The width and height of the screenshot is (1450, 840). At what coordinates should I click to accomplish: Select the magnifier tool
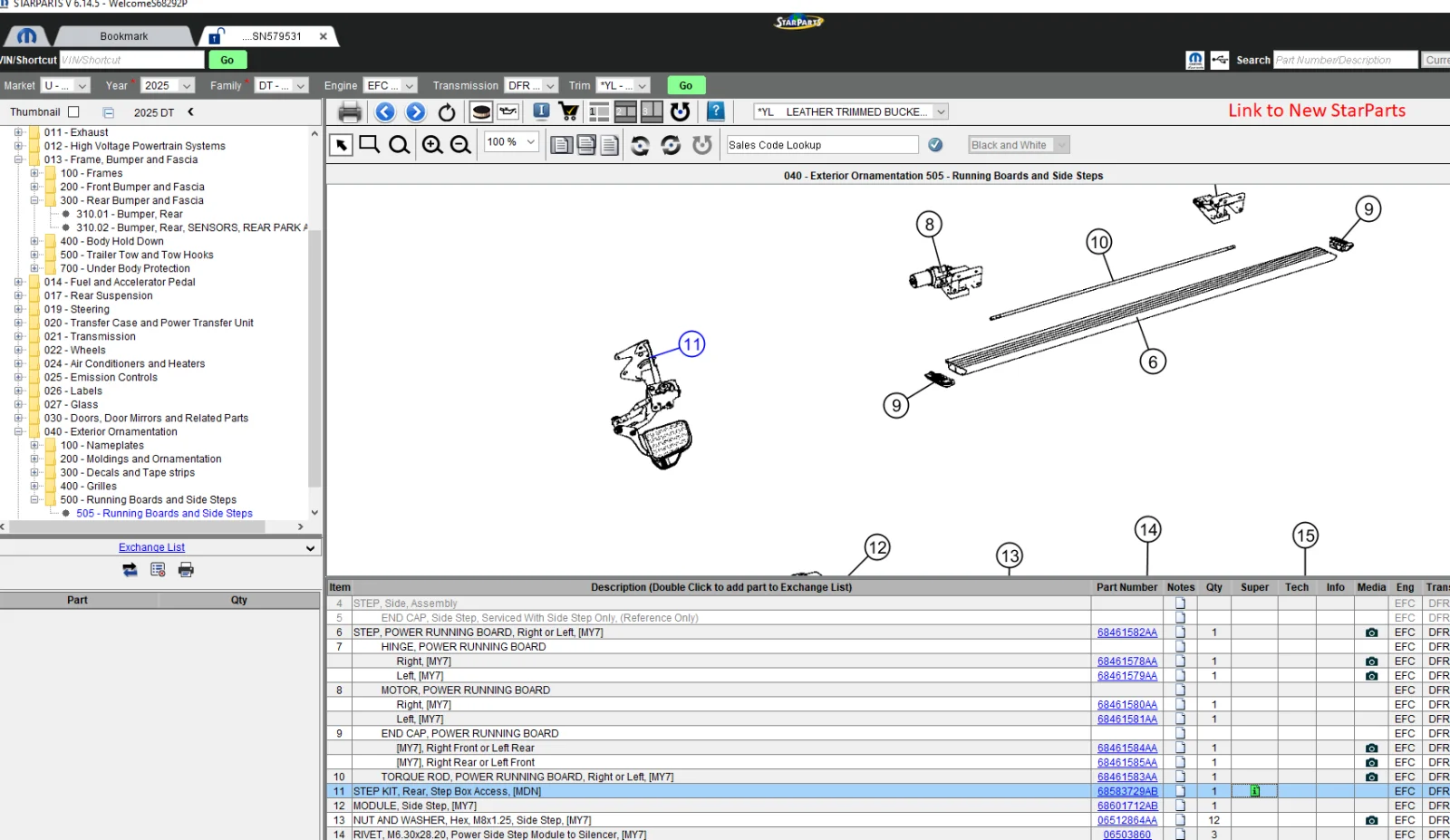399,145
